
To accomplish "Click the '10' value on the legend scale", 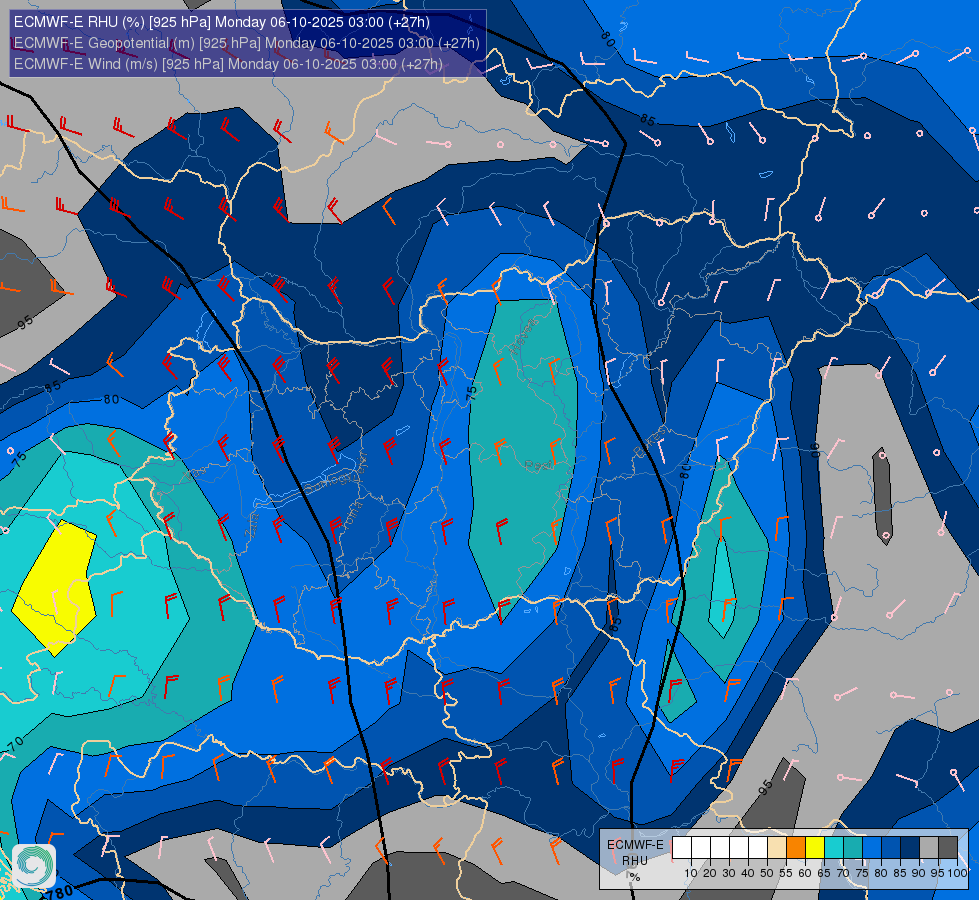I will tap(691, 873).
